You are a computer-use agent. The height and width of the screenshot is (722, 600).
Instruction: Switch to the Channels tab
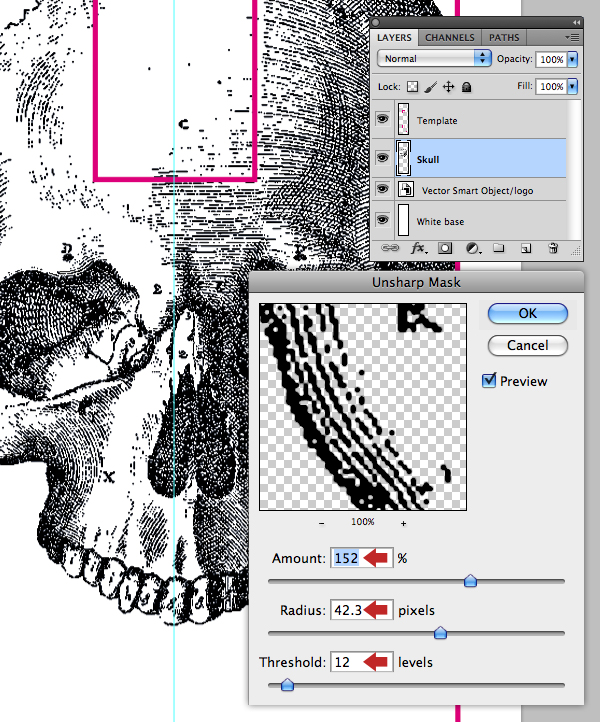pos(449,37)
